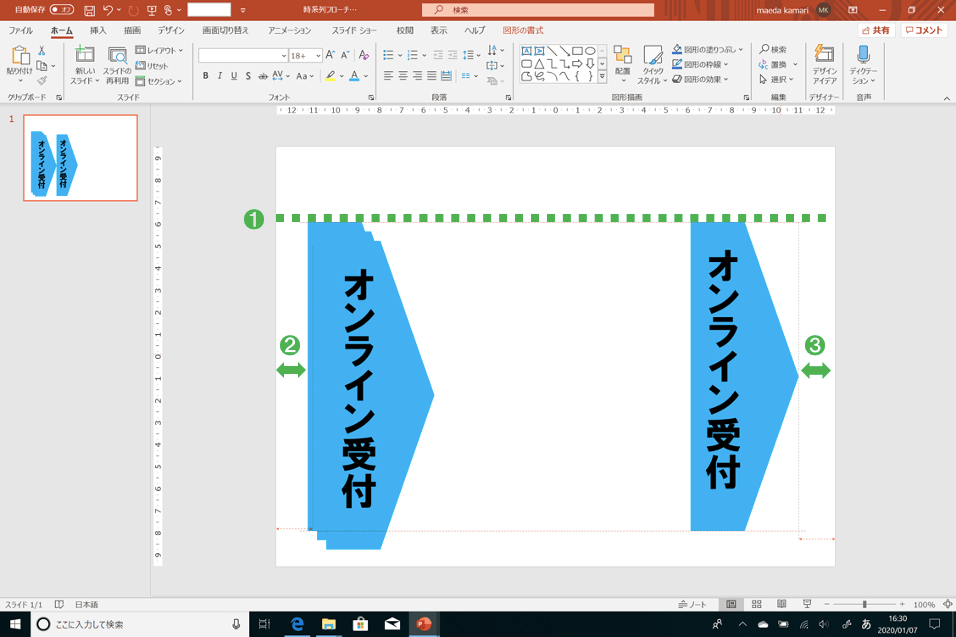Open the スライドの再利用 reuse slides tool
The height and width of the screenshot is (637, 956).
(117, 65)
